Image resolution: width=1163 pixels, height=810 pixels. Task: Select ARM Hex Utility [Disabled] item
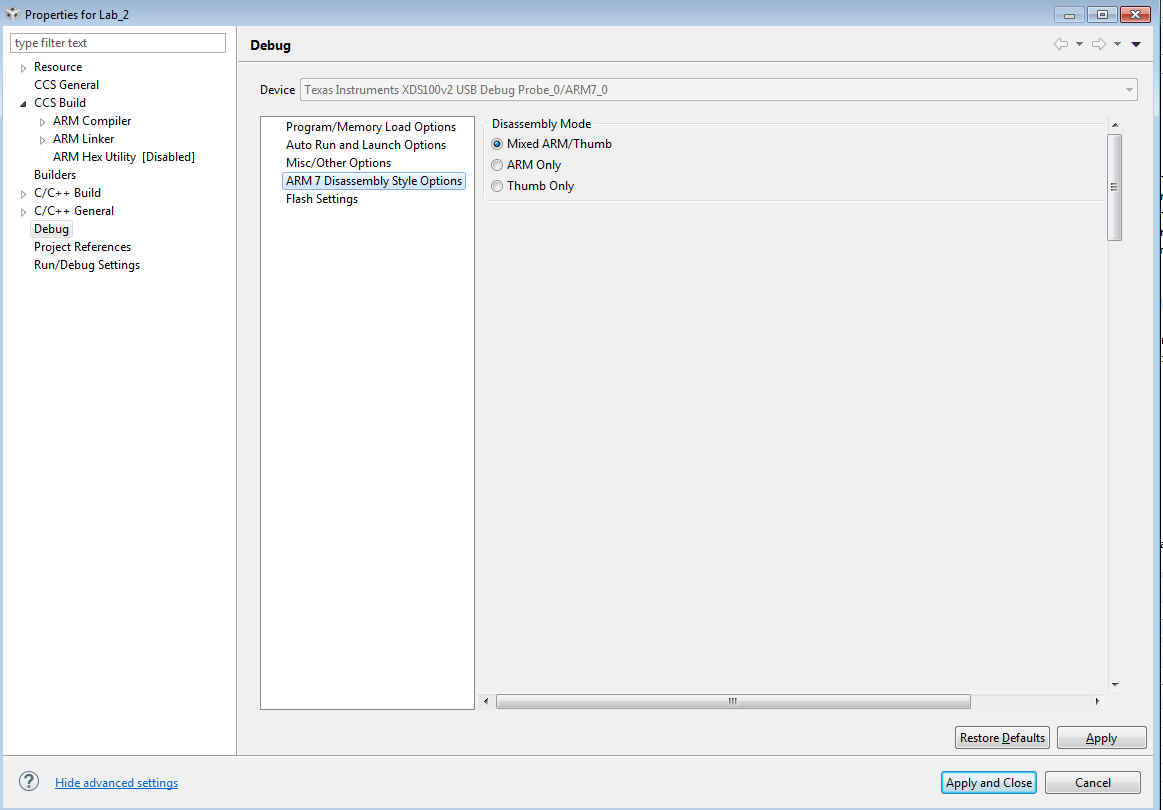pos(124,157)
